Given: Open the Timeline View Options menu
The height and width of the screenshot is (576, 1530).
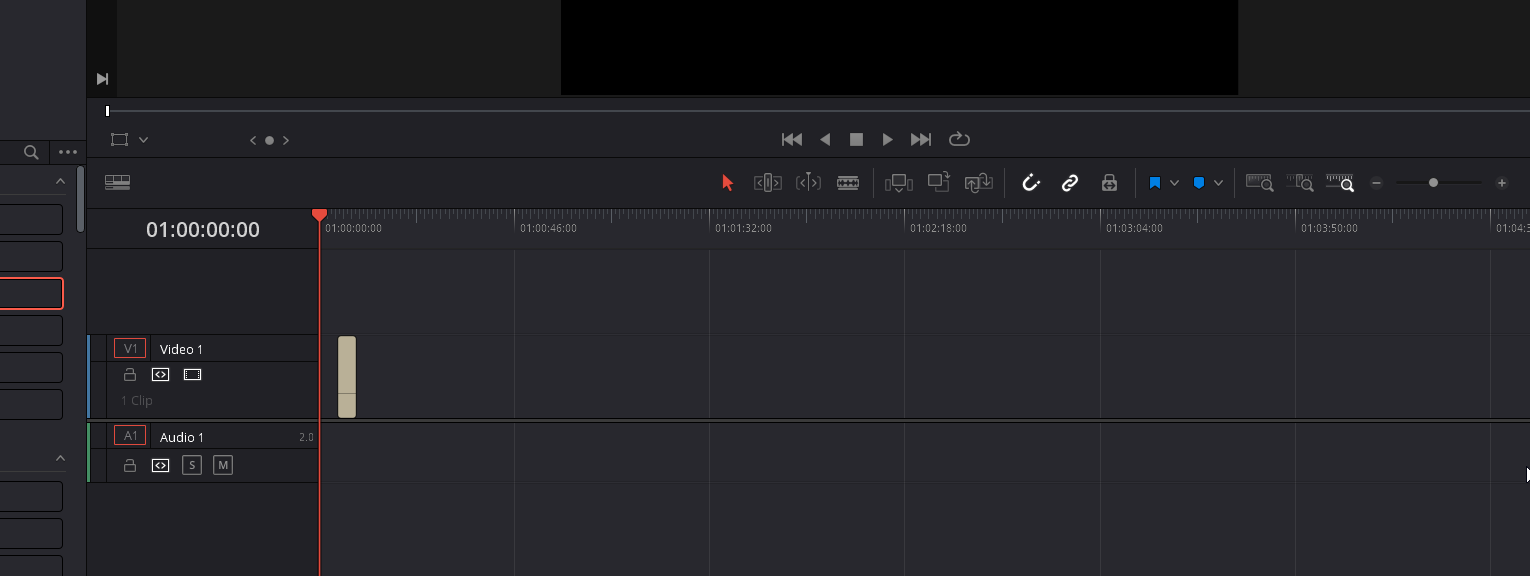Looking at the screenshot, I should point(118,183).
